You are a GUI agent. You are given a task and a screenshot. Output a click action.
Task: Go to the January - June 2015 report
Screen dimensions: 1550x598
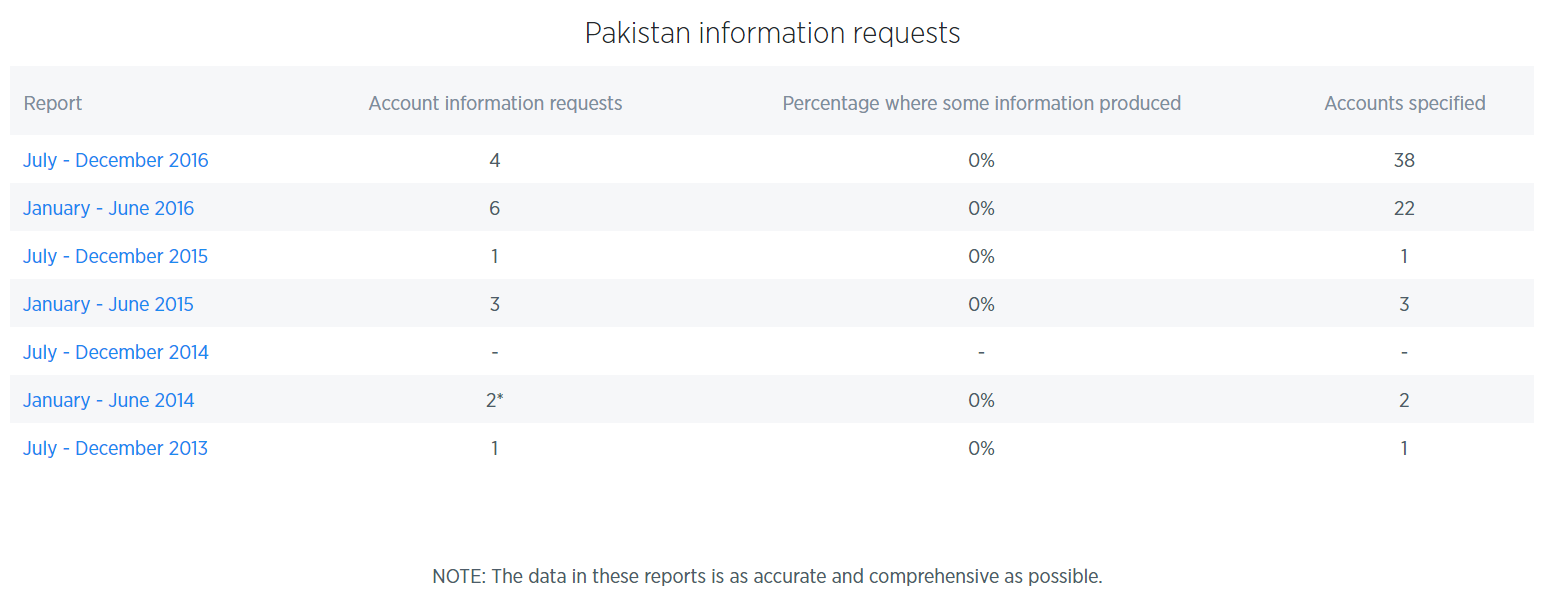pos(109,304)
